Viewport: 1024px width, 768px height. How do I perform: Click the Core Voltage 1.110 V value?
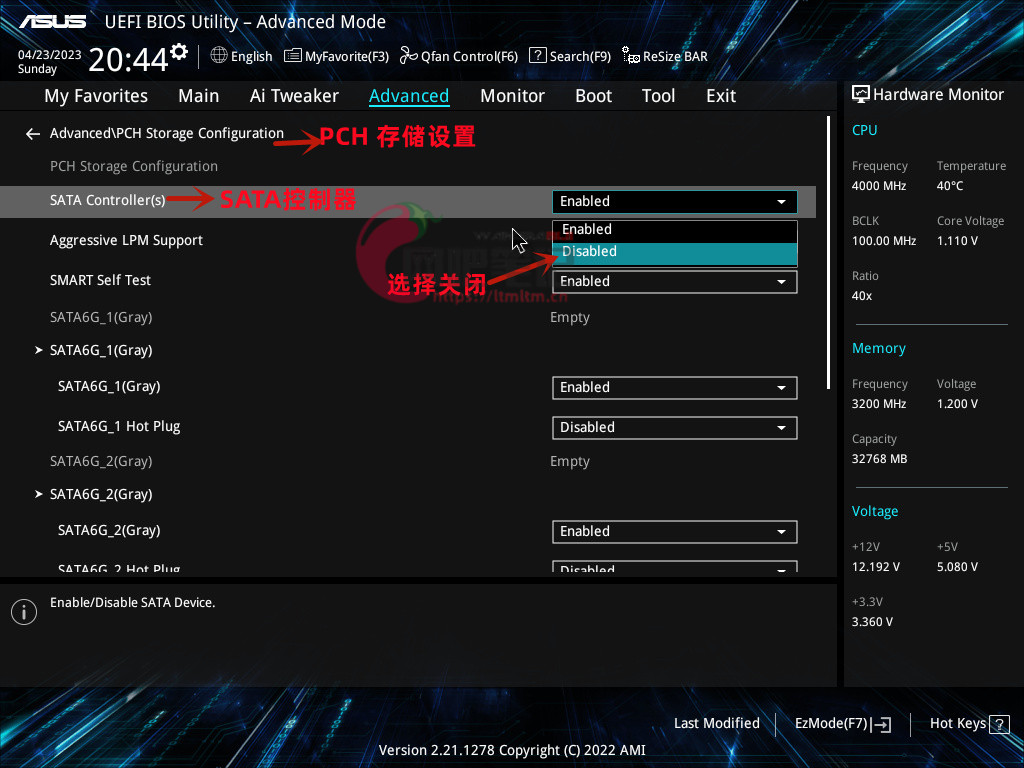[957, 241]
